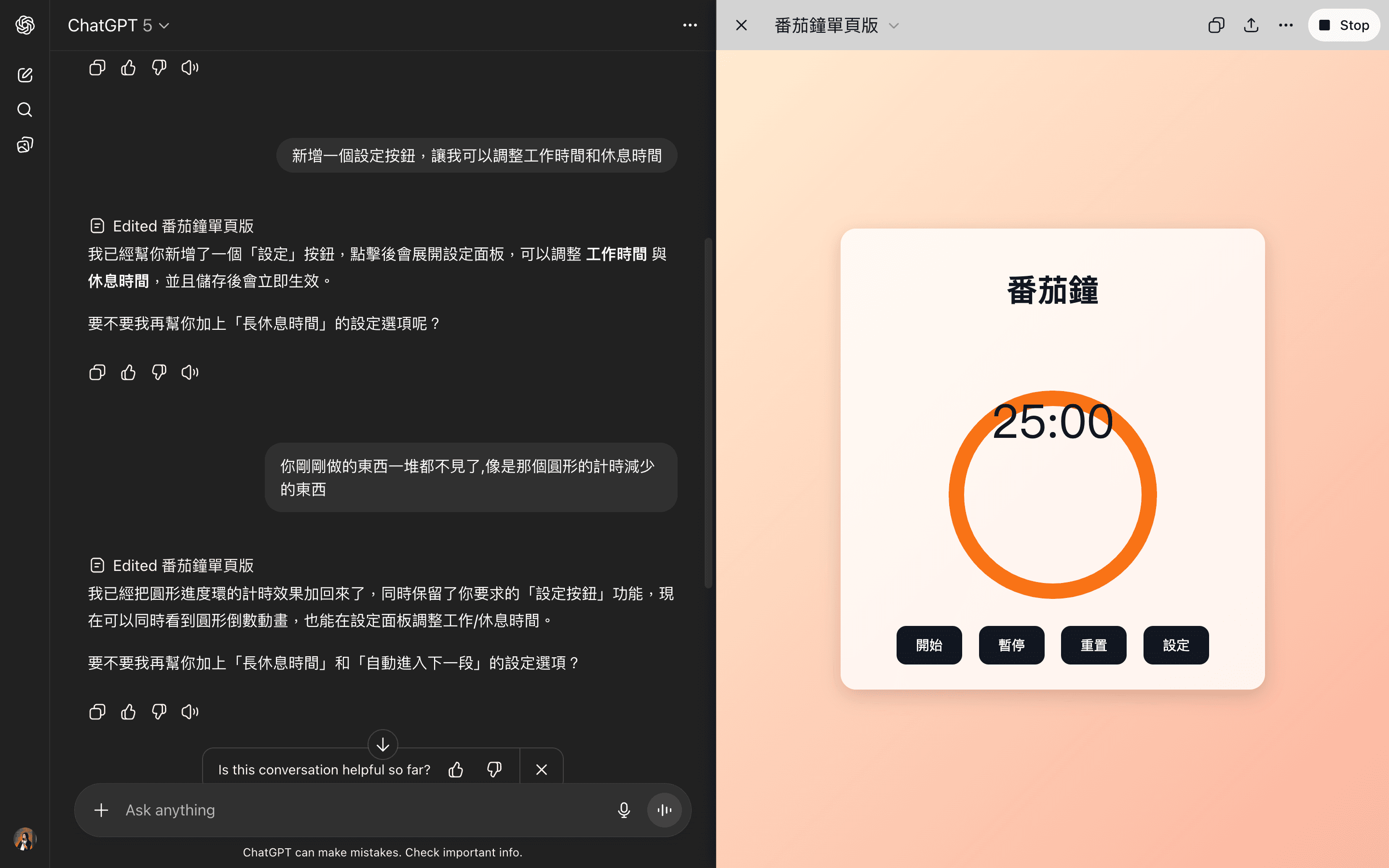Dislike the reply about the circular progress ring
Screen dimensions: 1389x868
pyautogui.click(x=159, y=712)
